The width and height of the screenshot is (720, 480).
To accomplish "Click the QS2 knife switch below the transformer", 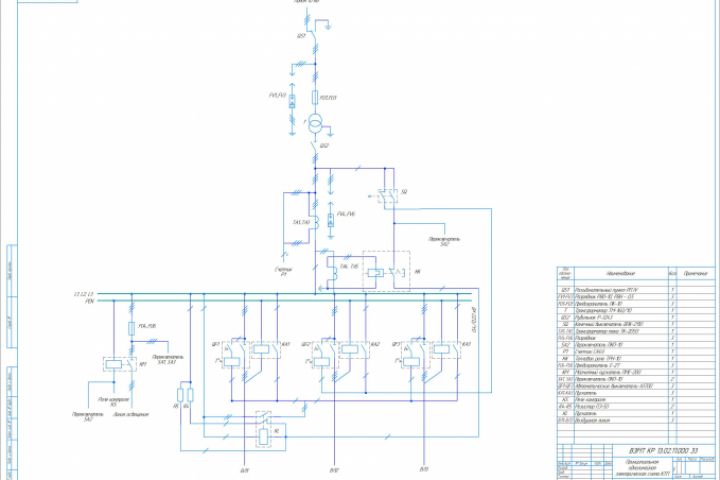I will point(314,147).
